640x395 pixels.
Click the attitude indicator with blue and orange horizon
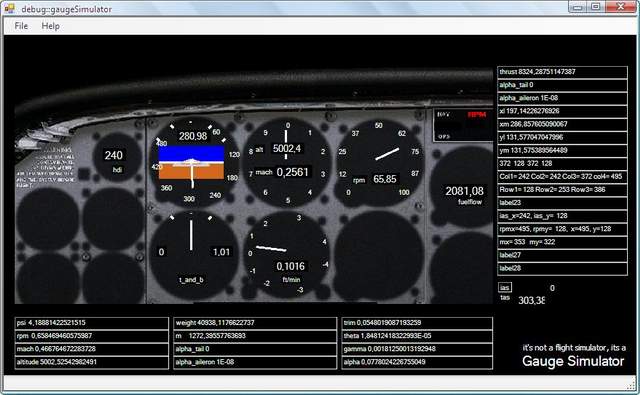(x=191, y=162)
